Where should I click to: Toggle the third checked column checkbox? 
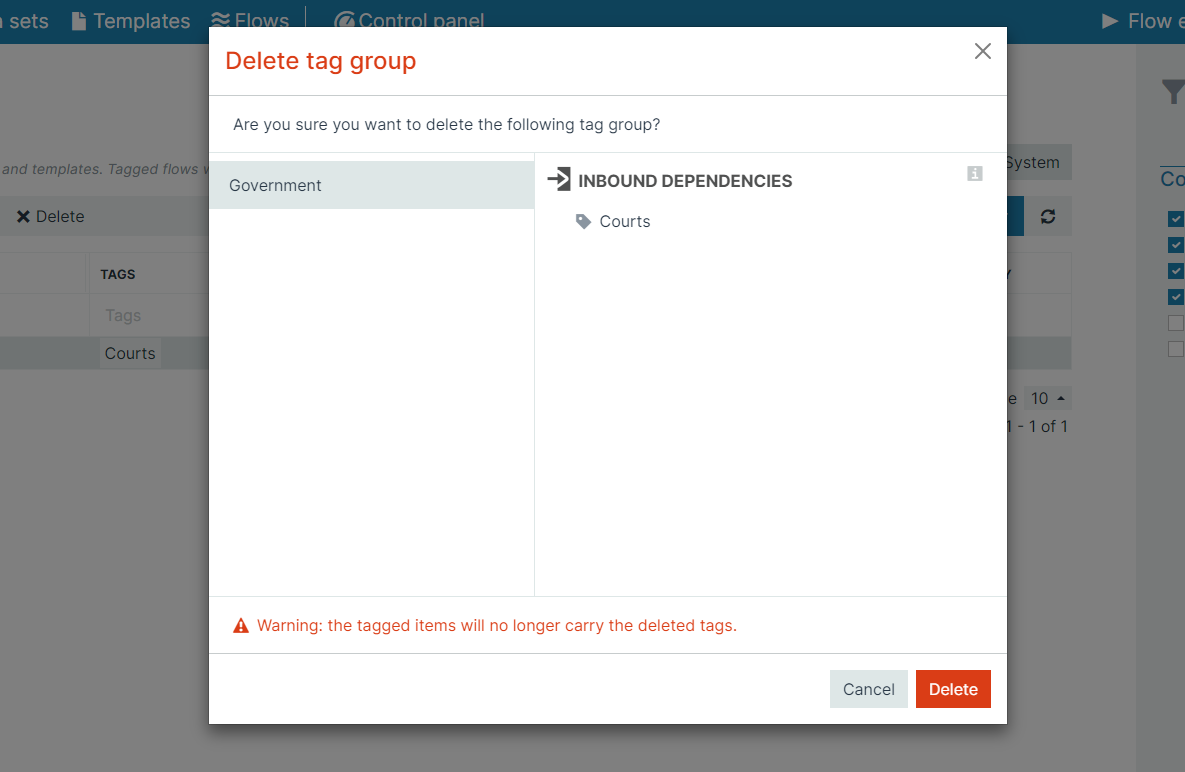tap(1175, 270)
